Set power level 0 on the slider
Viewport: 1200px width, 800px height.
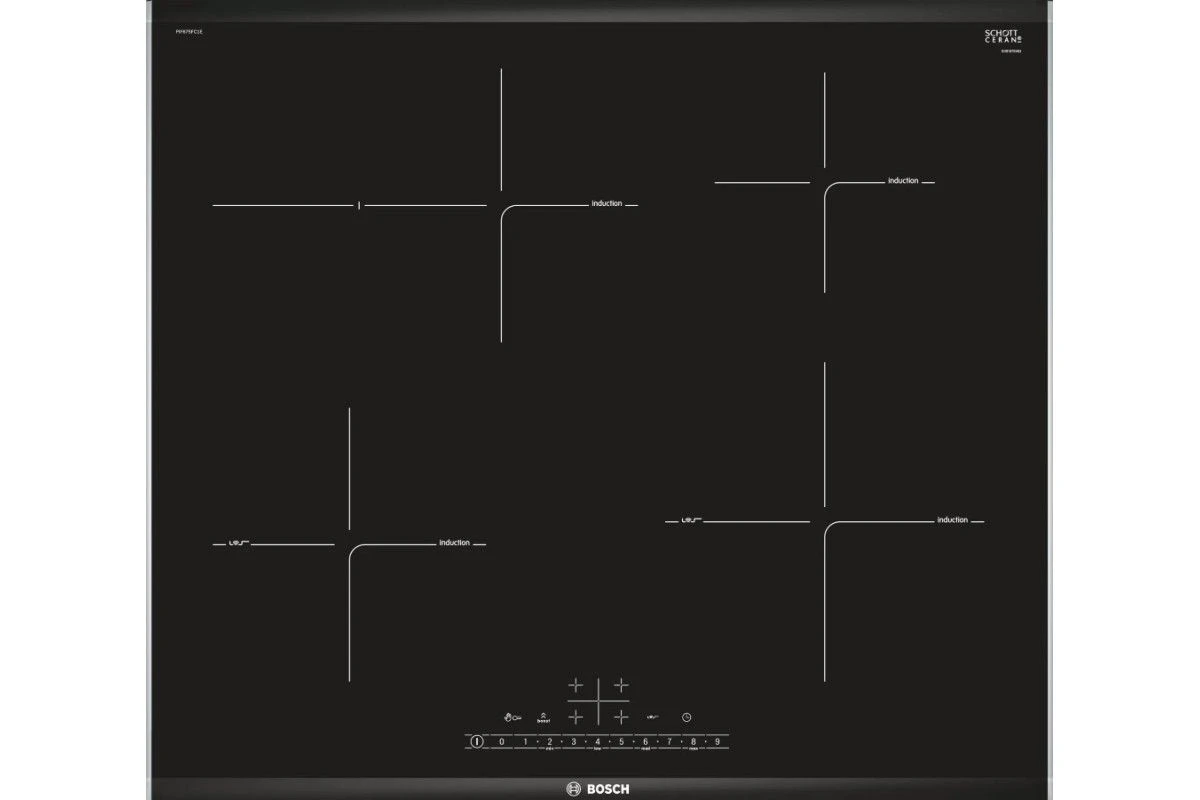pyautogui.click(x=501, y=742)
